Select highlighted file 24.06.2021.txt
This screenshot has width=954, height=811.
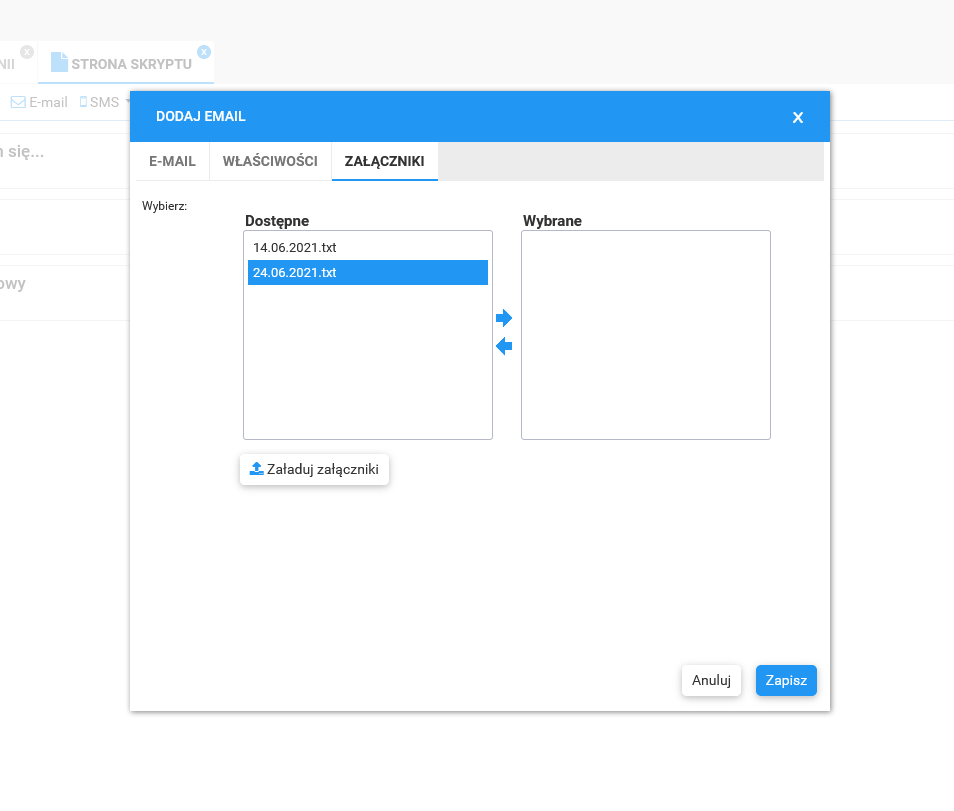[295, 272]
